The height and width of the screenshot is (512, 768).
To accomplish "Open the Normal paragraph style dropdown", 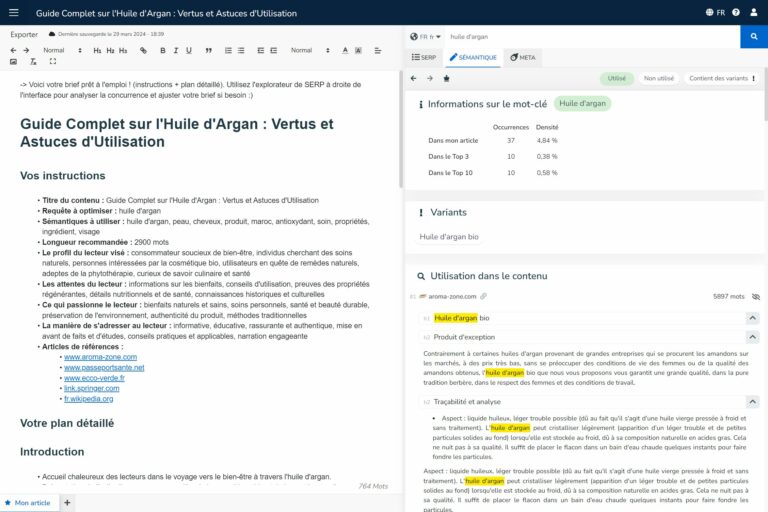I will pyautogui.click(x=60, y=50).
